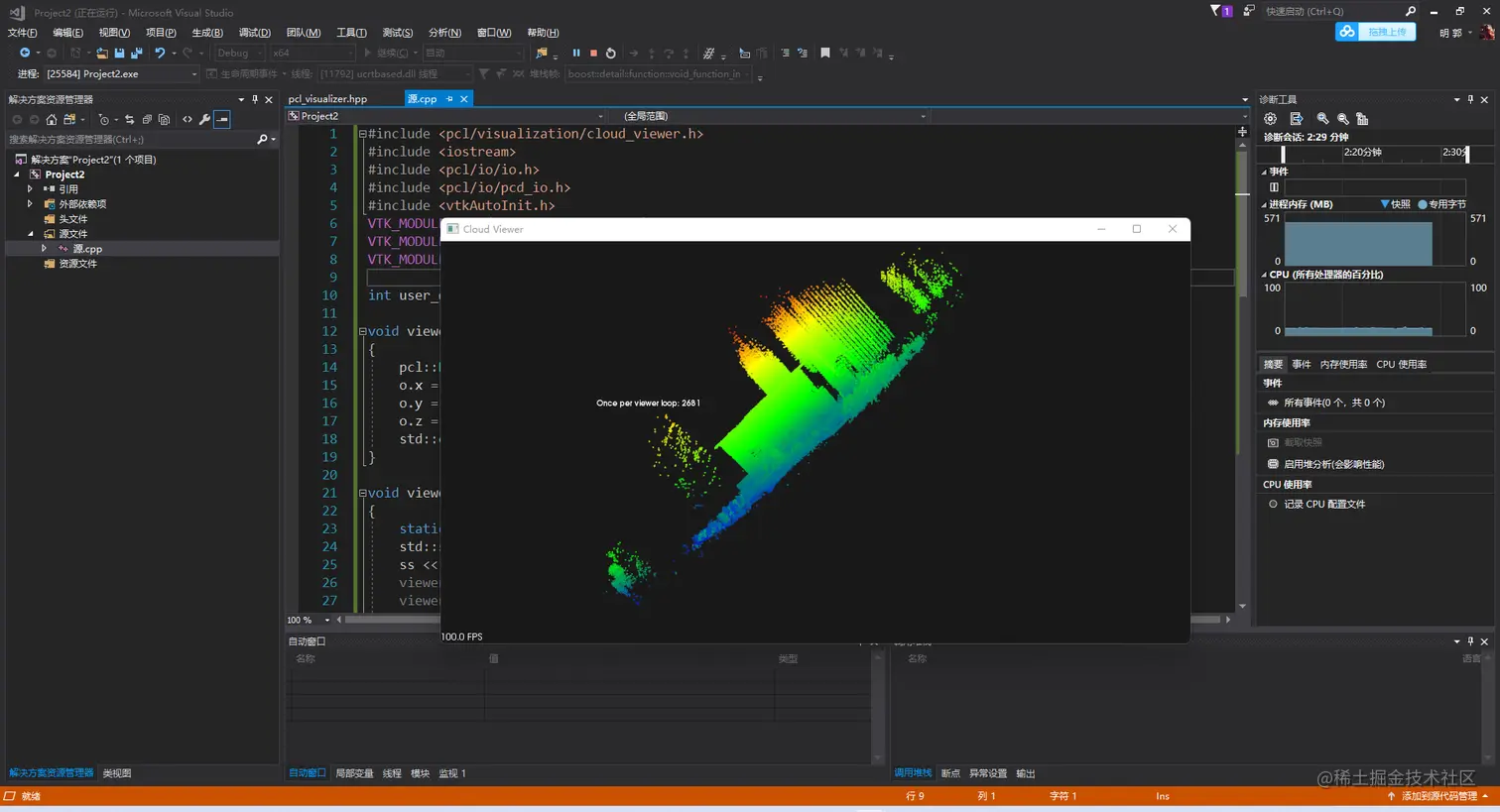The height and width of the screenshot is (812, 1500).
Task: Enable heap profiling in memory usage
Action: pos(1325,464)
